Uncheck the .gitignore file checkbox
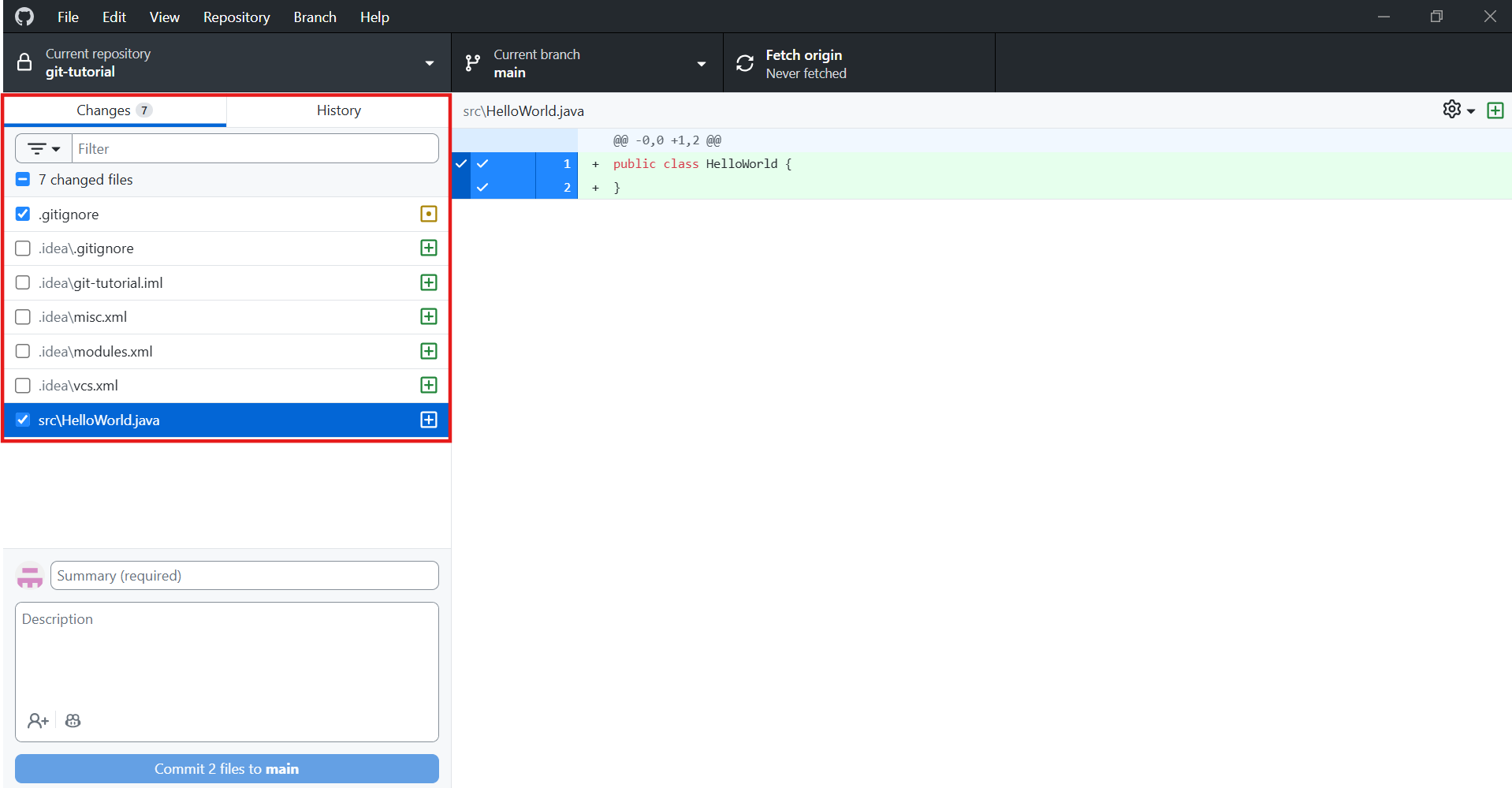Image resolution: width=1512 pixels, height=788 pixels. [23, 214]
